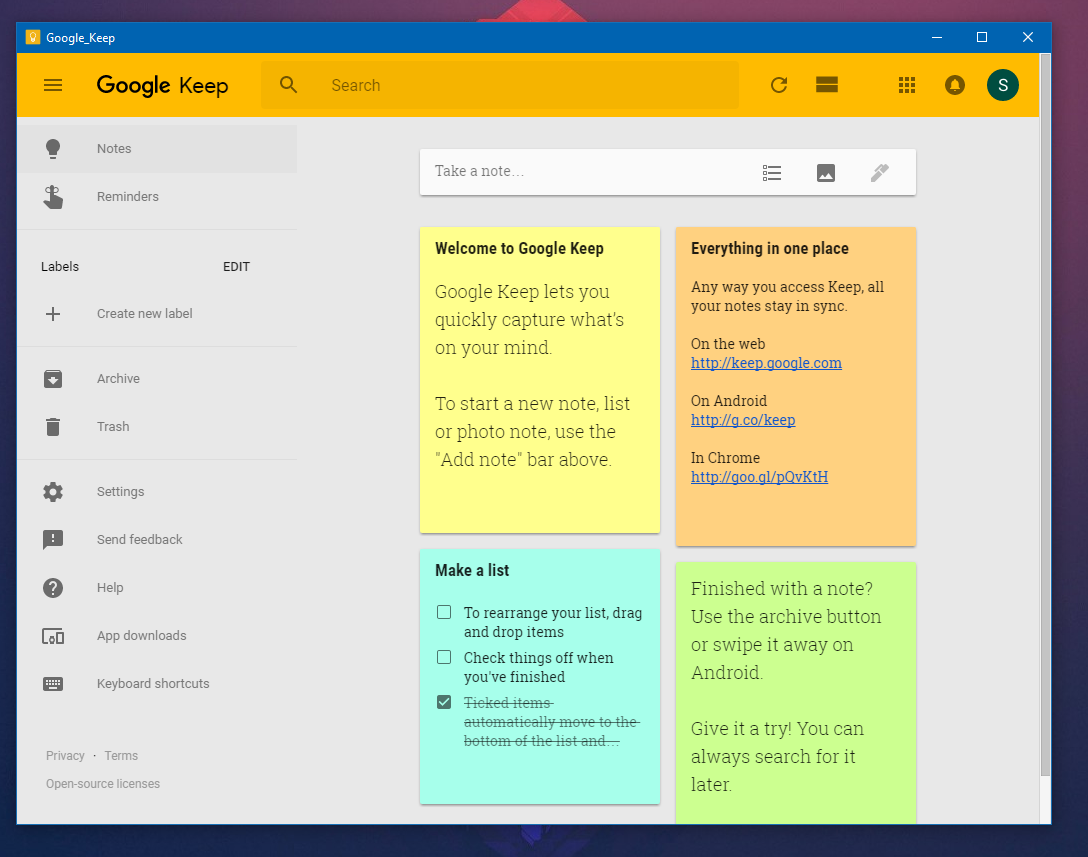Click the search magnifier icon
1088x857 pixels.
(289, 85)
